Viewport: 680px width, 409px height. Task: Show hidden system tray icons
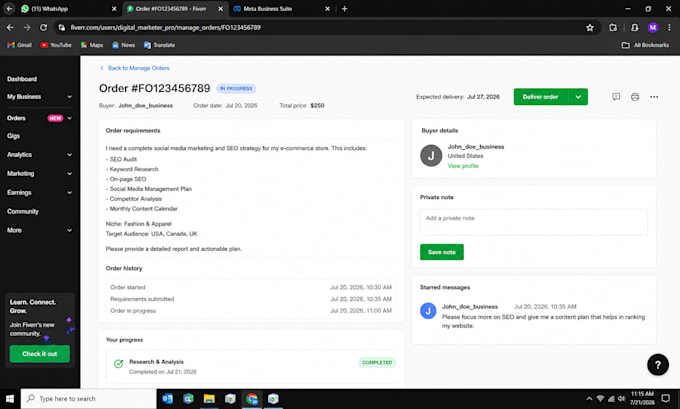(589, 399)
